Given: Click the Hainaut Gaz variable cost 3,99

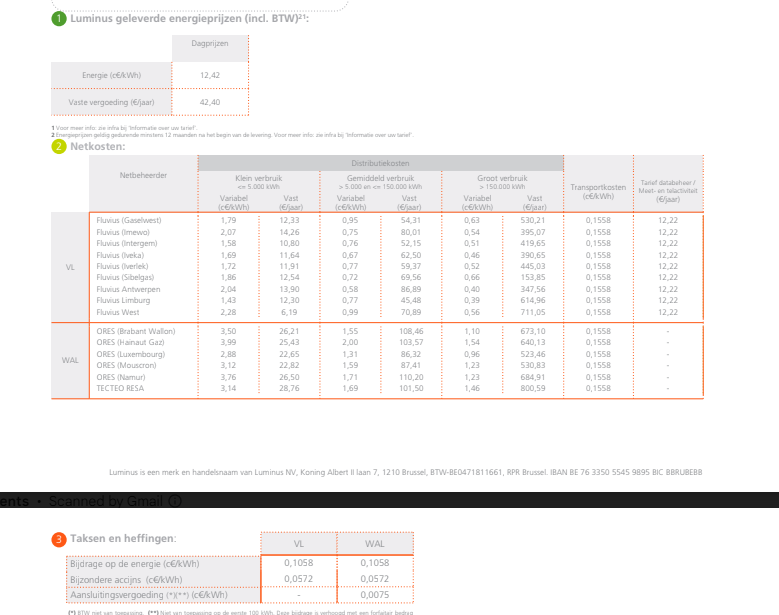Looking at the screenshot, I should click(x=228, y=342).
